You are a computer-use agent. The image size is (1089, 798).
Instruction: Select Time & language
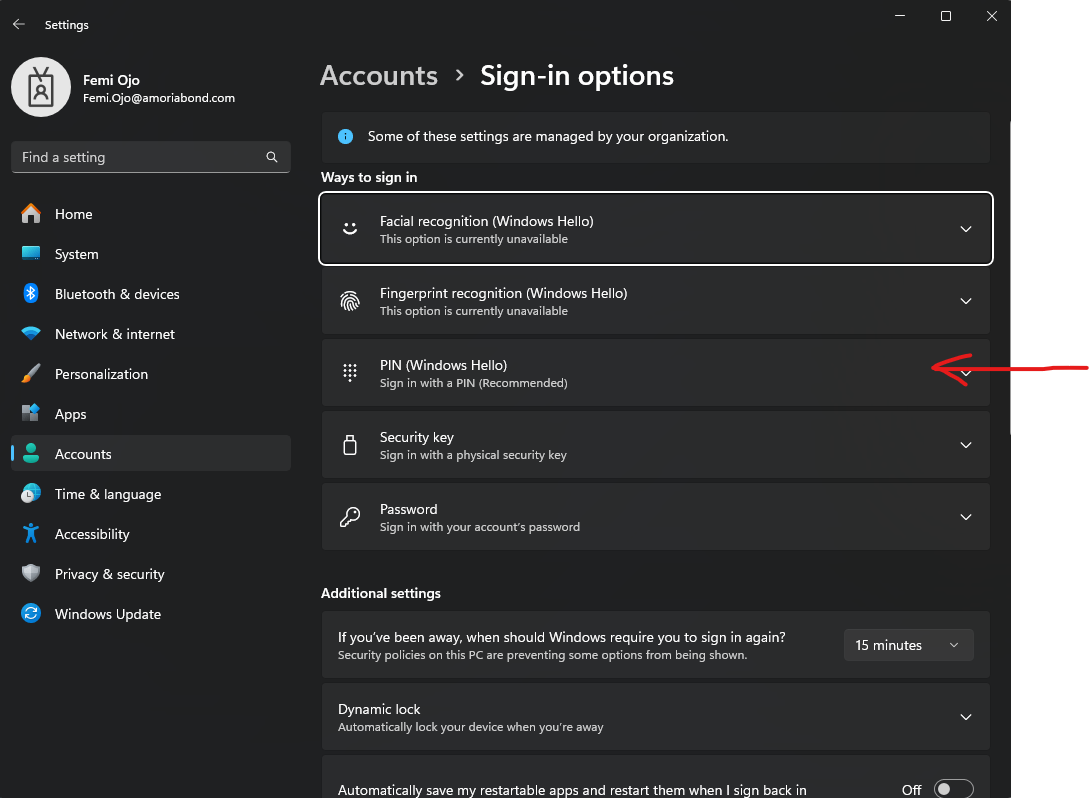151,494
